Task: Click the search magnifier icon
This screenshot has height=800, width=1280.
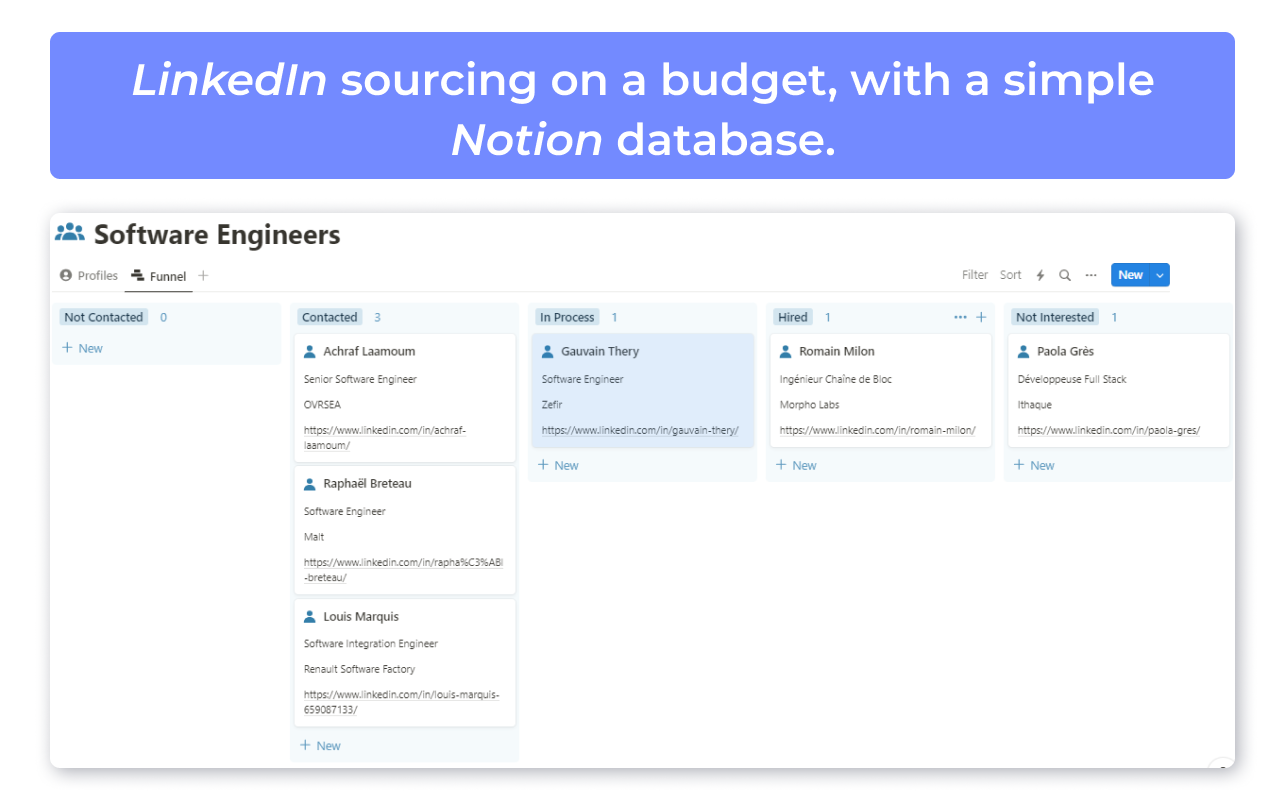Action: pyautogui.click(x=1065, y=275)
